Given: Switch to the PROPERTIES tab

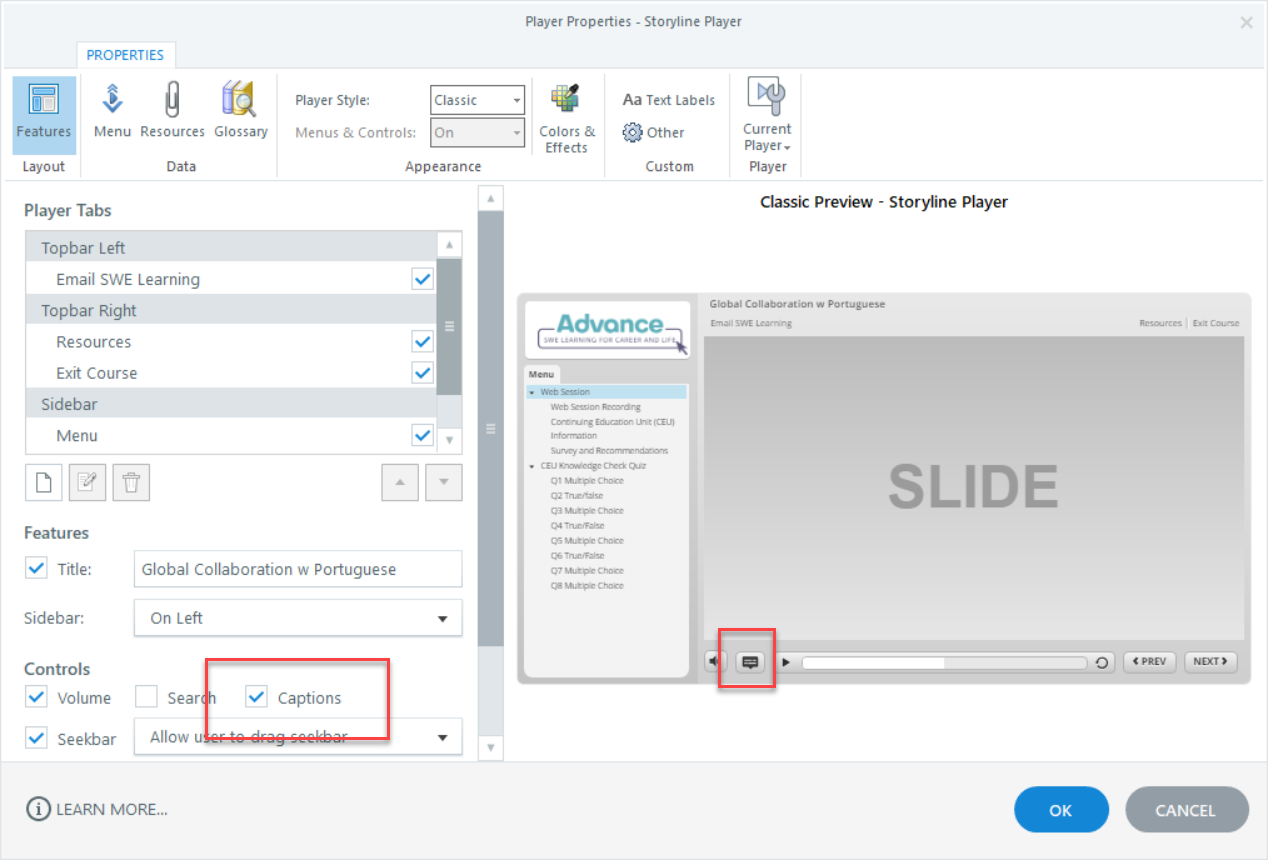Looking at the screenshot, I should (x=125, y=55).
